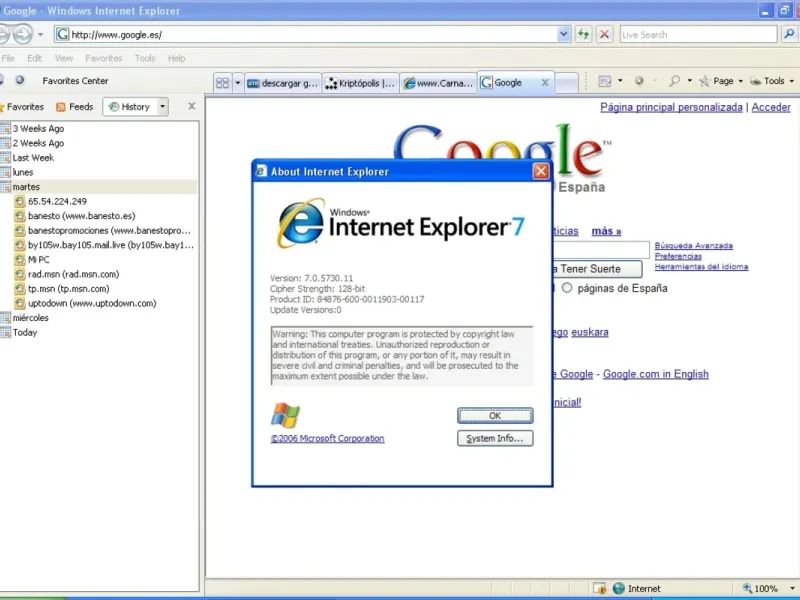The image size is (800, 600).
Task: Open the View menu
Action: pyautogui.click(x=64, y=58)
